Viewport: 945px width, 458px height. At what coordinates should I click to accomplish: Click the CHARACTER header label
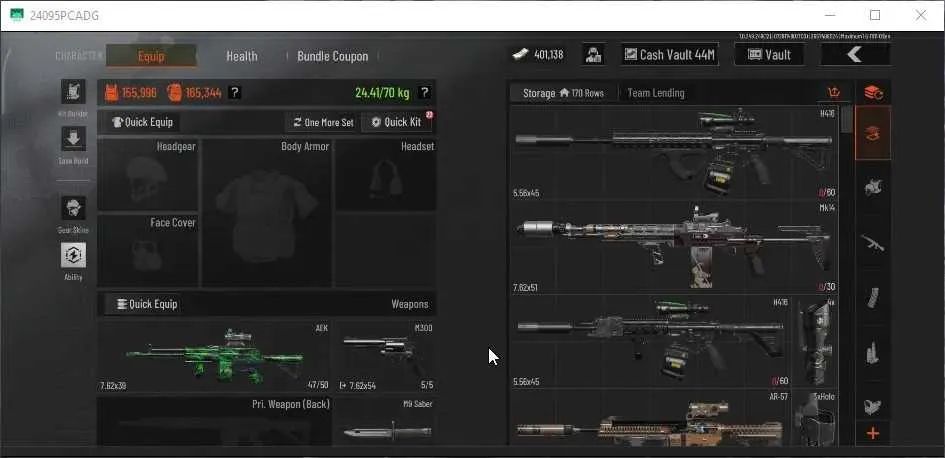tap(79, 56)
